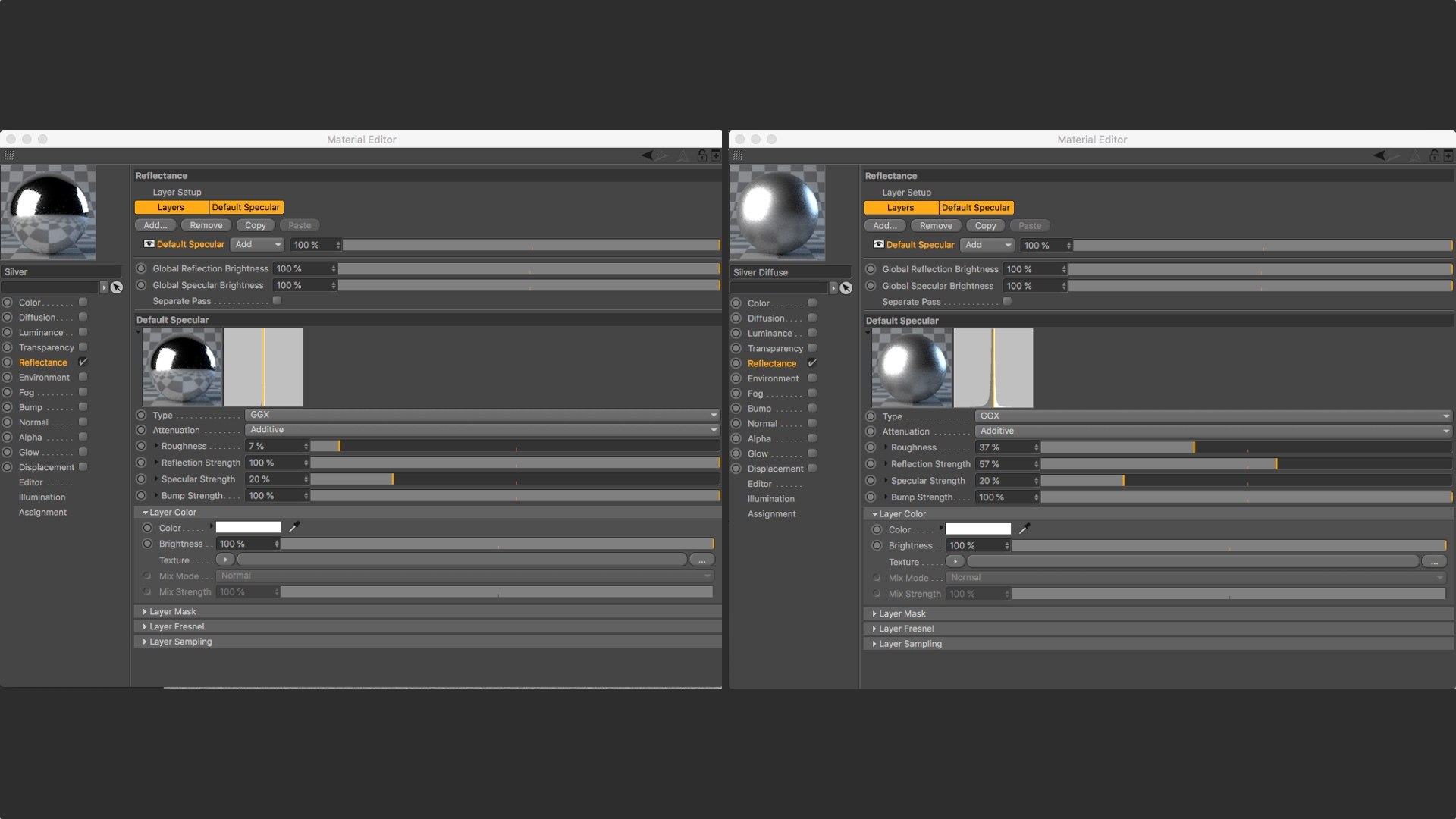Open the Type GGX dropdown in Silver
This screenshot has width=1456, height=819.
click(482, 415)
